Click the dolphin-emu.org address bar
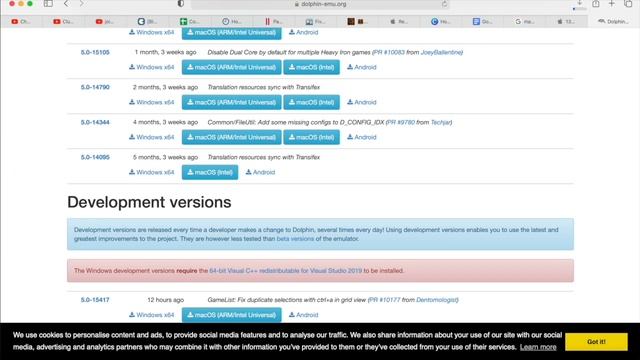 320,4
